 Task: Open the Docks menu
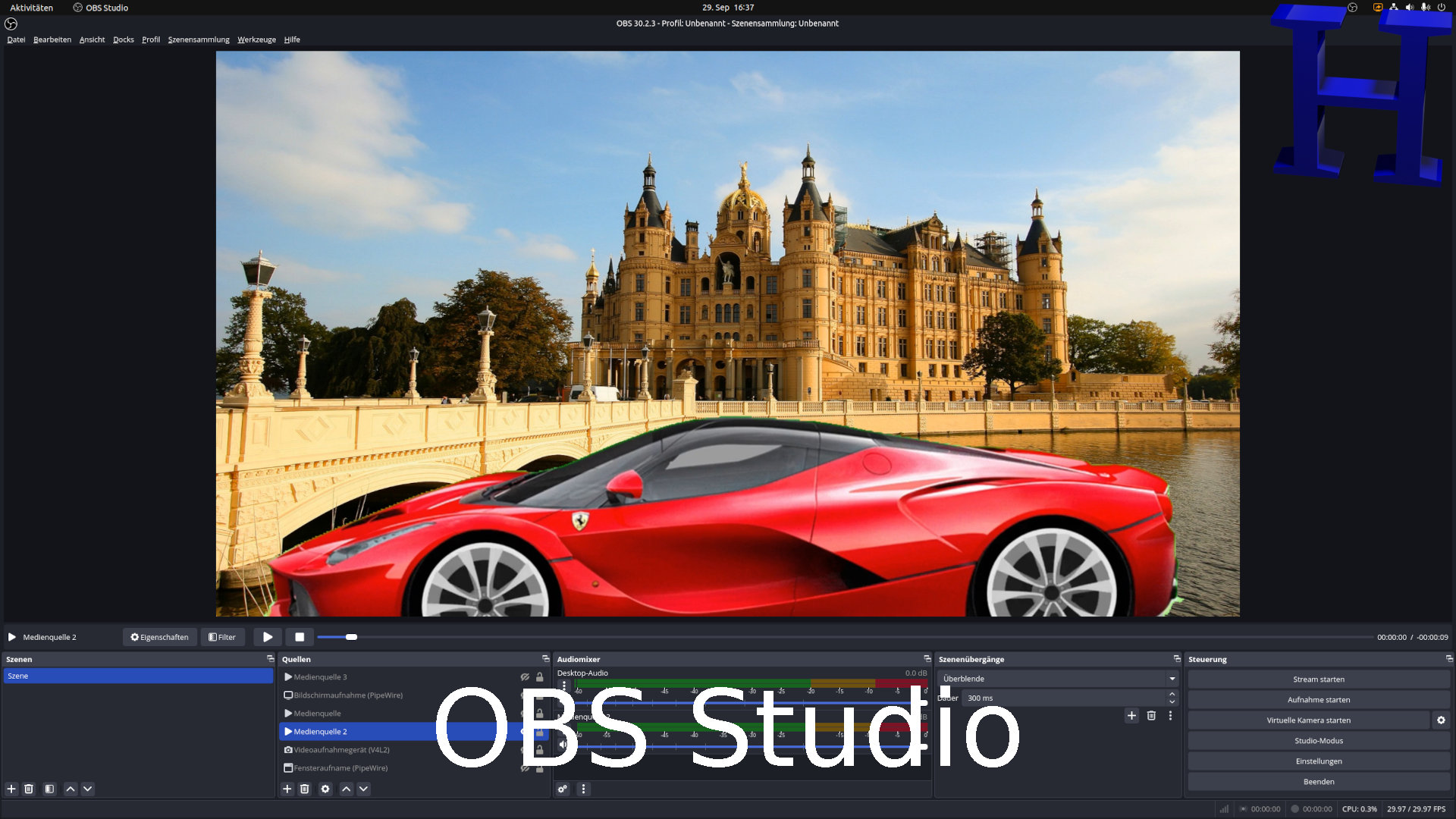[x=124, y=39]
